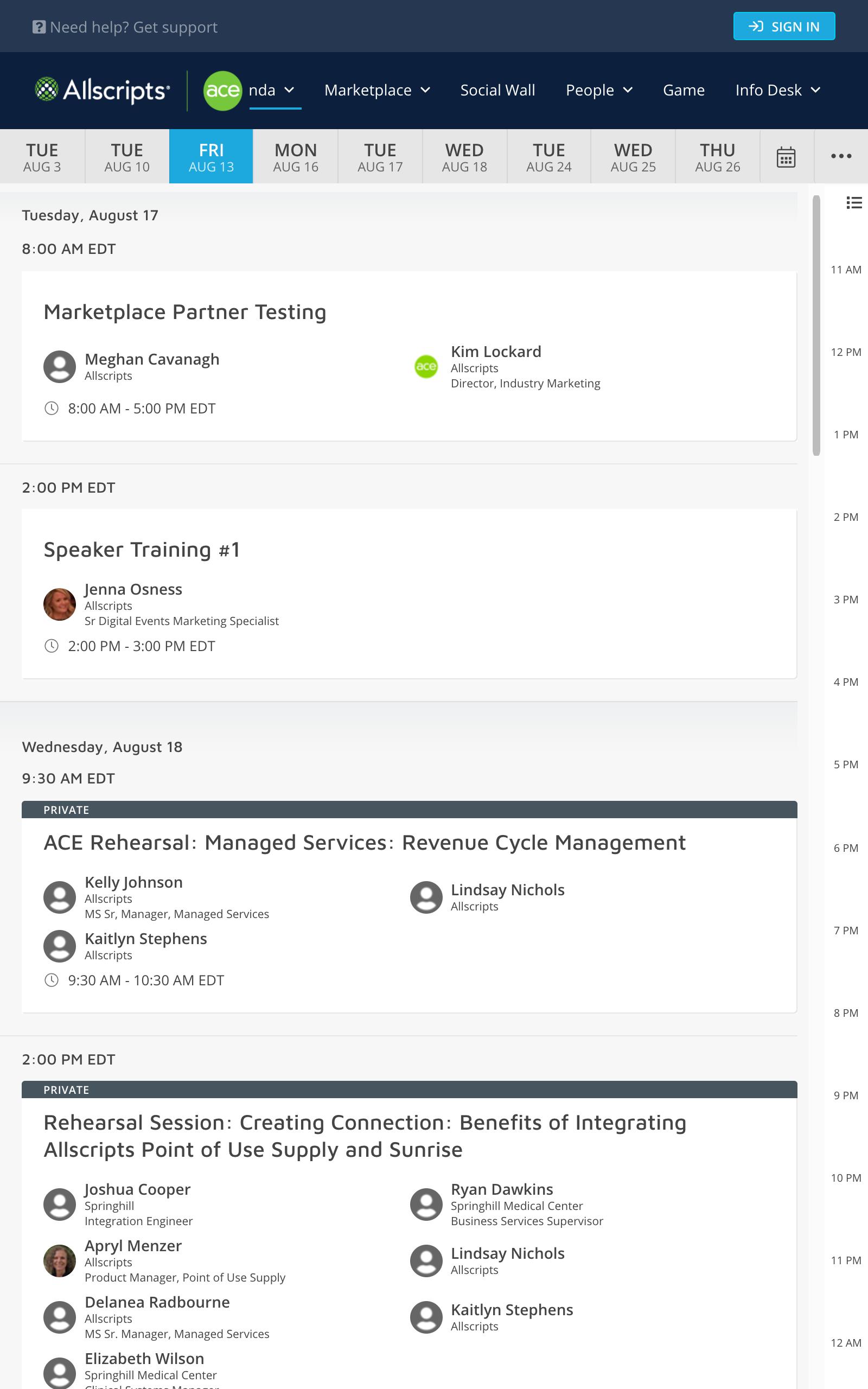Expand the People dropdown
This screenshot has height=1389, width=868.
pyautogui.click(x=599, y=90)
